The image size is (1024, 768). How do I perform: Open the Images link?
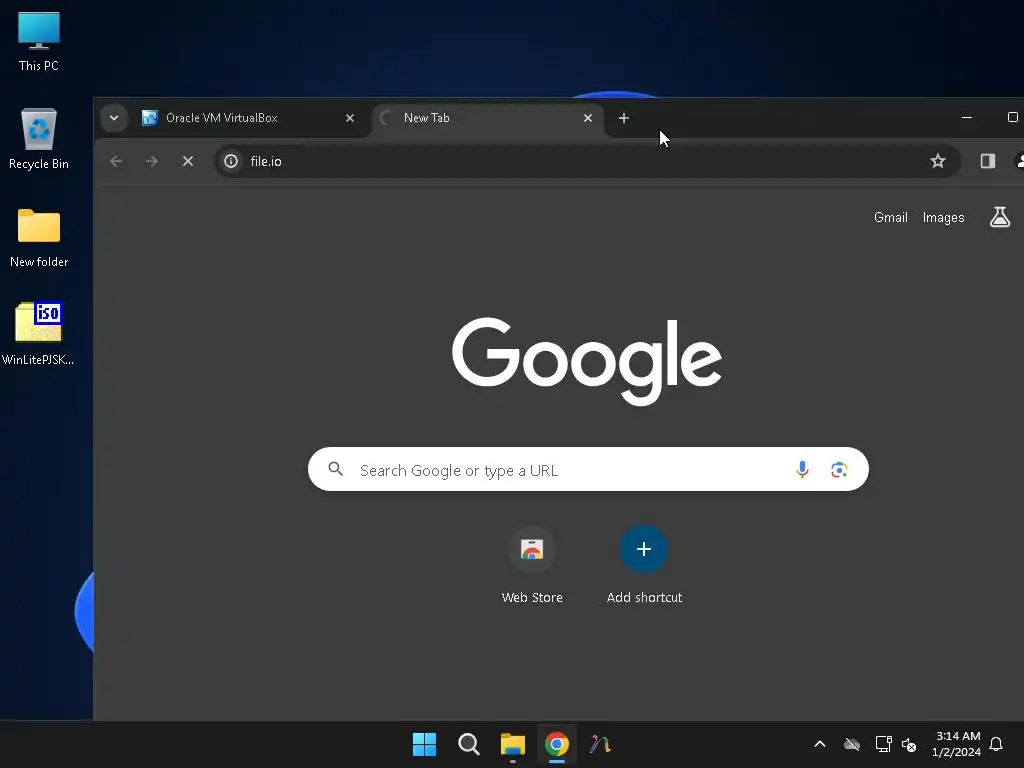point(943,217)
